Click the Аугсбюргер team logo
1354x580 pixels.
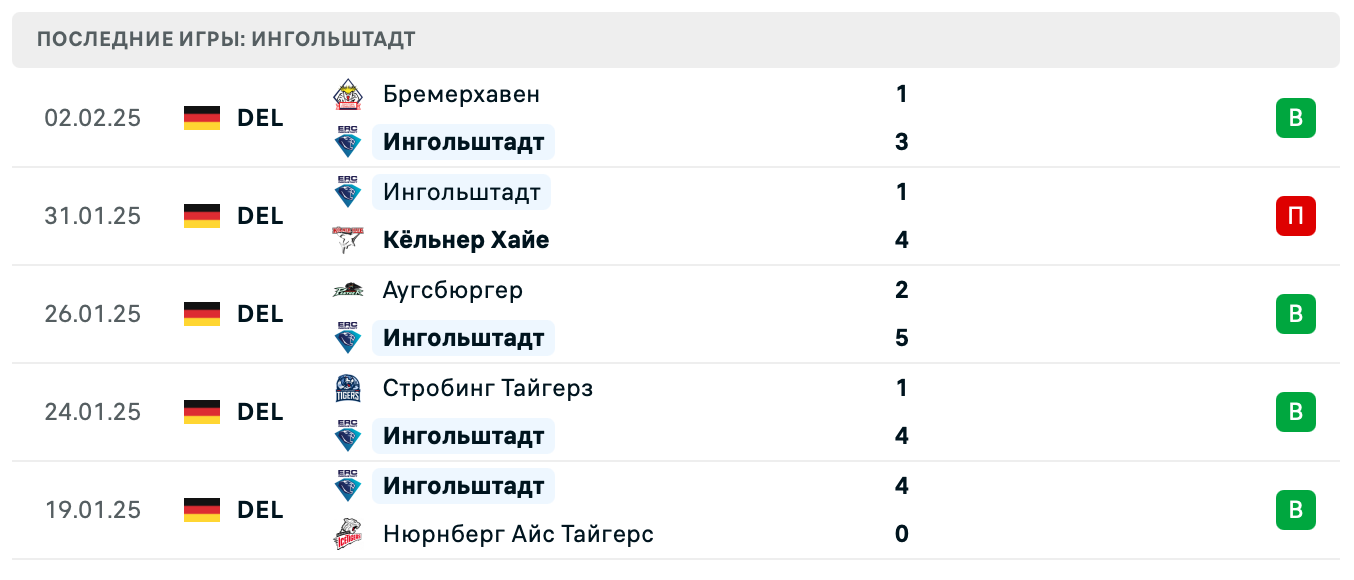tap(348, 290)
